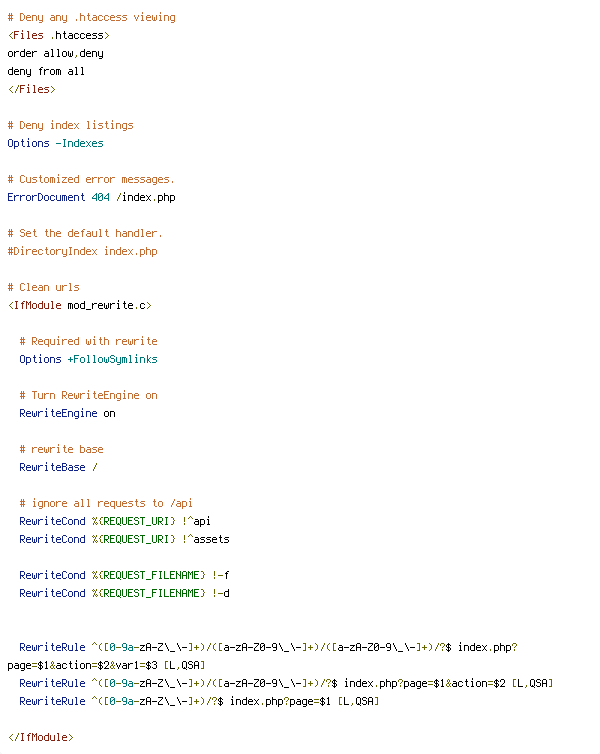Click the 'Options -Indexes' directive
Image resolution: width=600 pixels, height=754 pixels.
(55, 143)
